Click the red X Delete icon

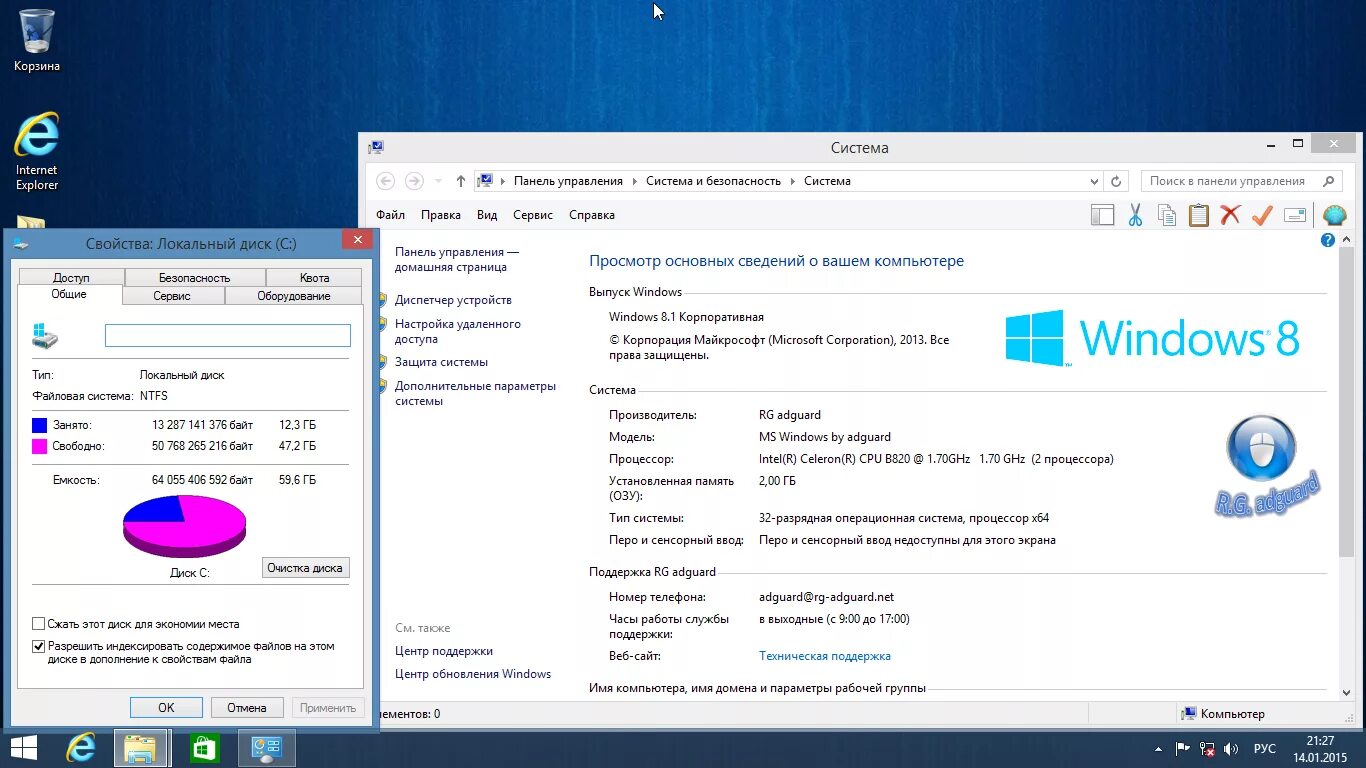[1230, 215]
